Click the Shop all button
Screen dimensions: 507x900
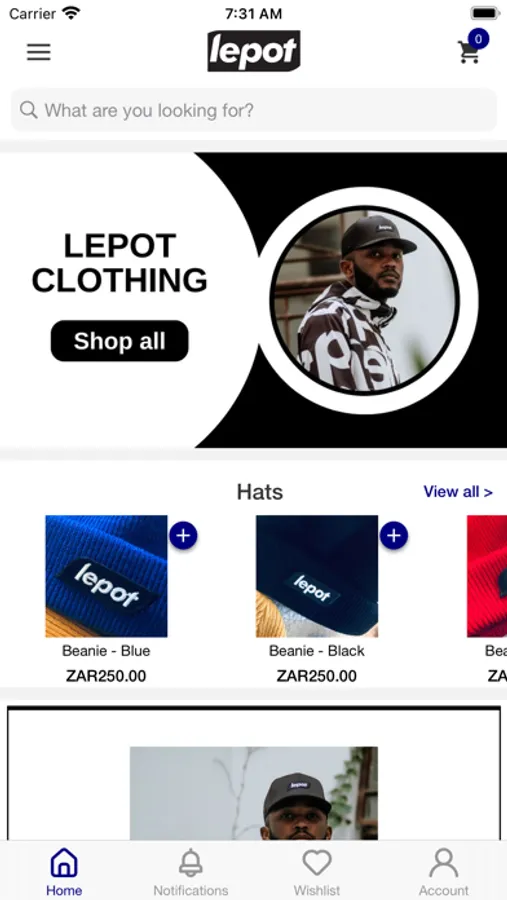[x=119, y=341]
